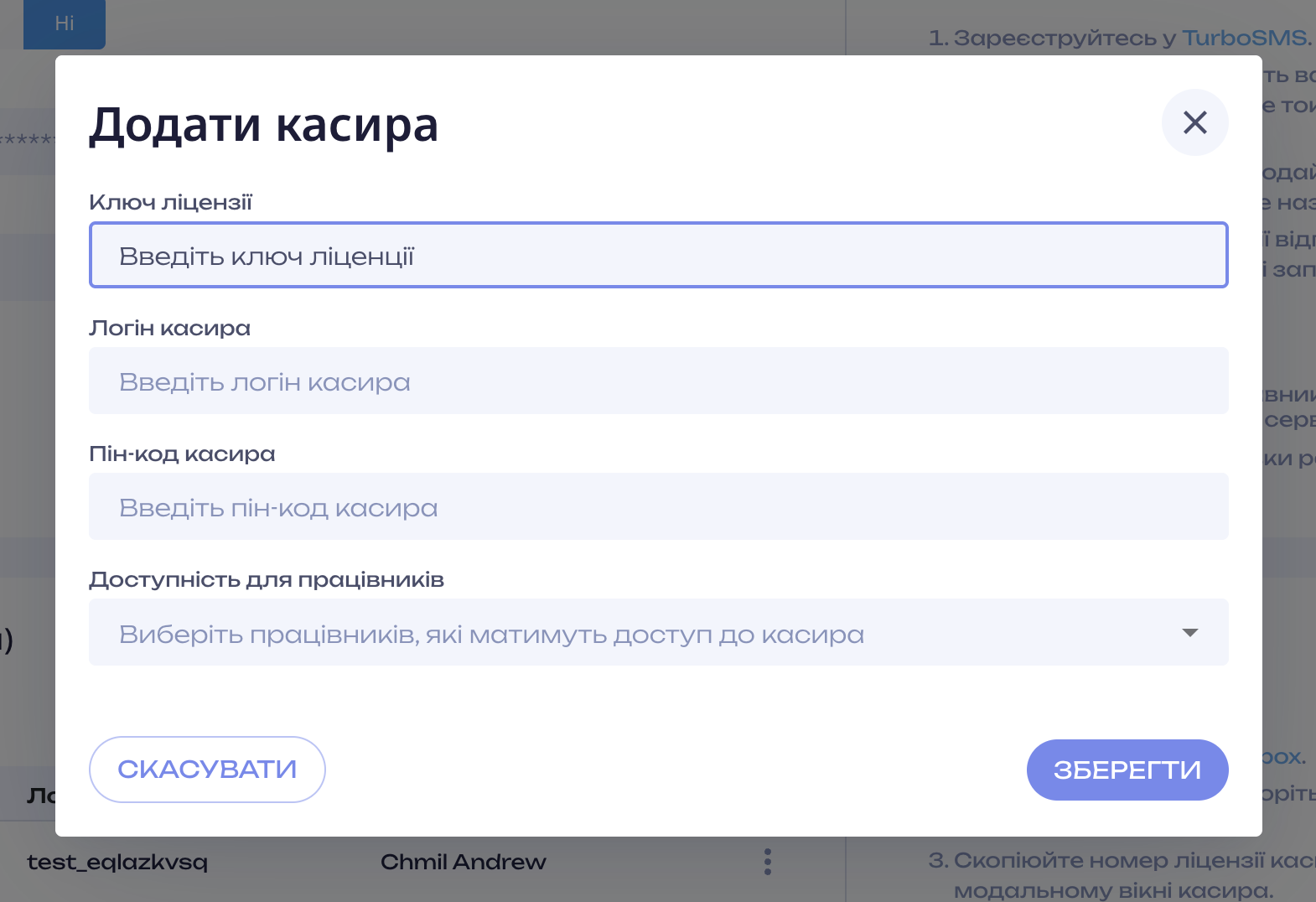Screen dimensions: 1316x902
Task: Click the Ключ ліцензії label
Action: [170, 203]
